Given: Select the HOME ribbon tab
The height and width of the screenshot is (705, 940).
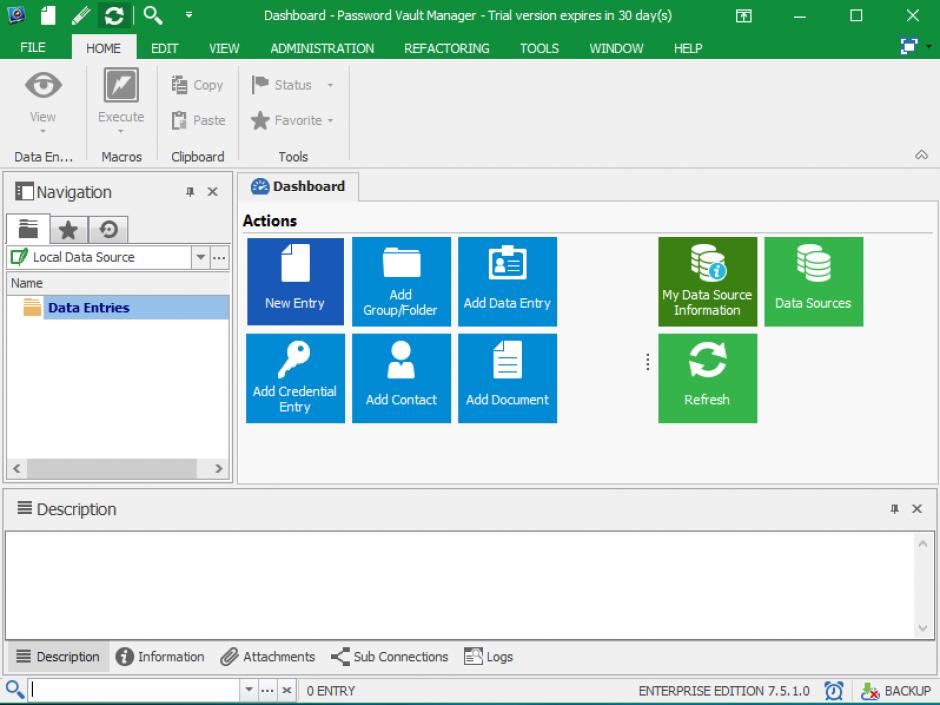Looking at the screenshot, I should click(x=103, y=48).
